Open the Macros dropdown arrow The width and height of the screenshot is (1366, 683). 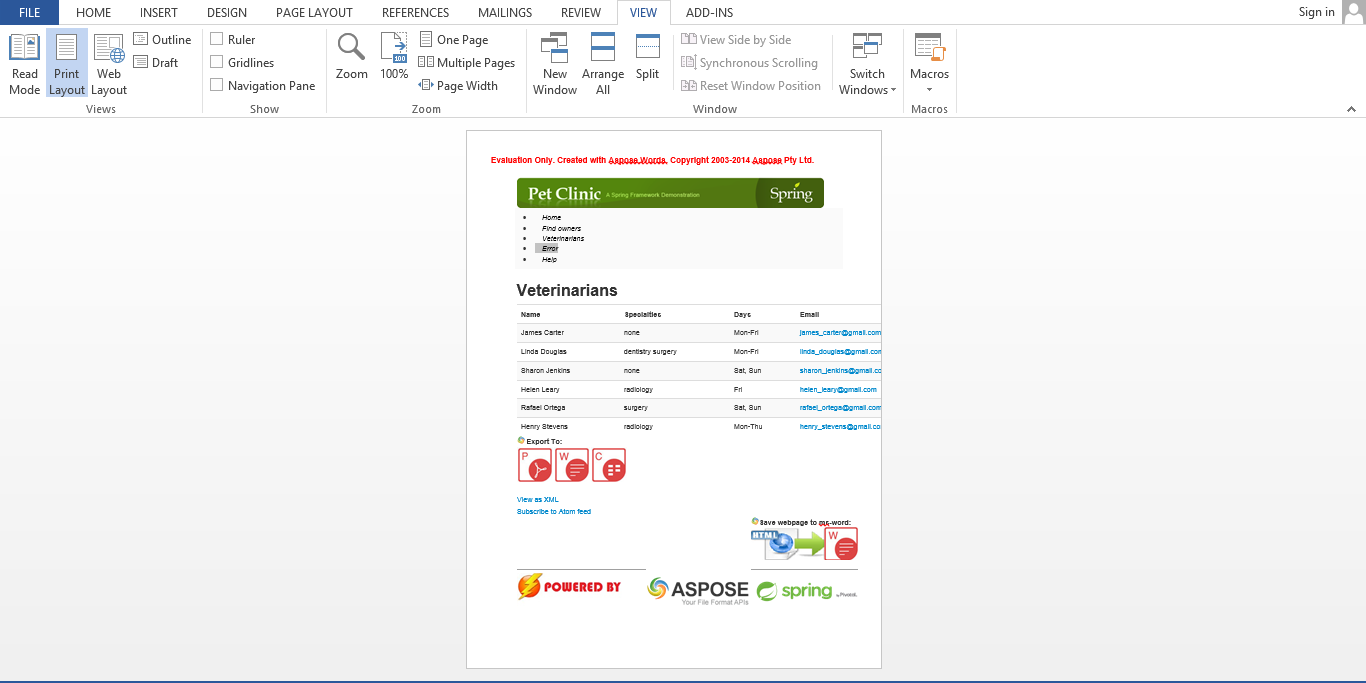929,90
